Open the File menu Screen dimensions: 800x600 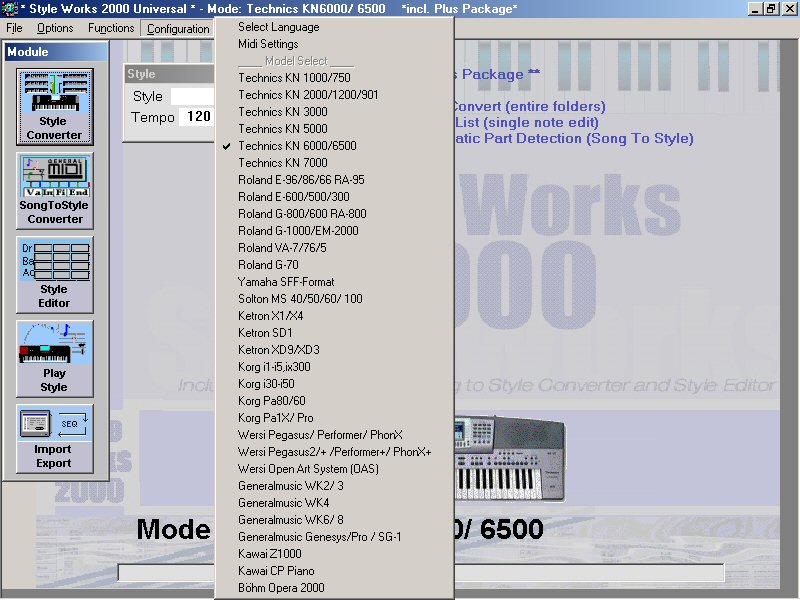pos(14,28)
